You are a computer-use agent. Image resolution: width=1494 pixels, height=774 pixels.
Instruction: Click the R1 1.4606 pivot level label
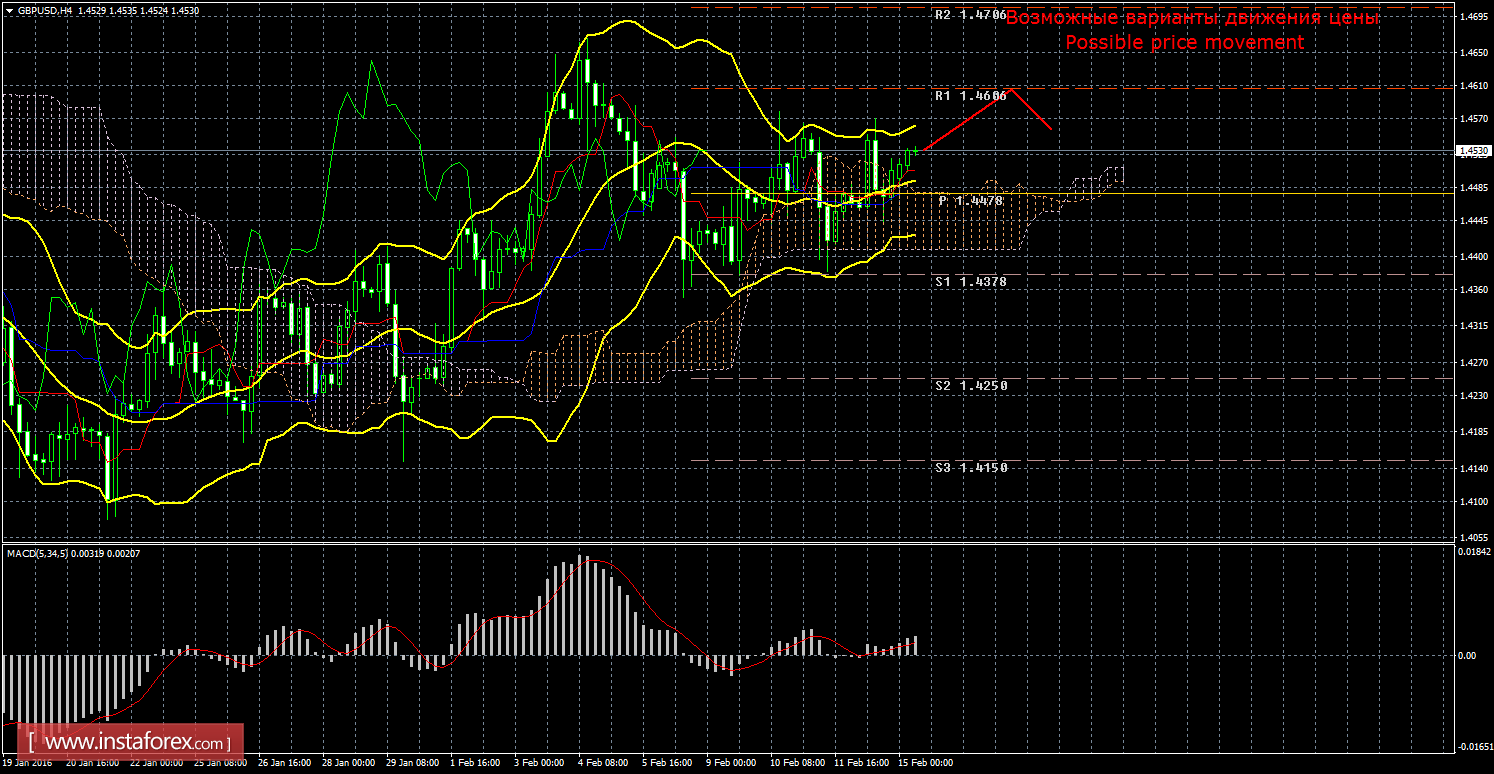point(970,96)
